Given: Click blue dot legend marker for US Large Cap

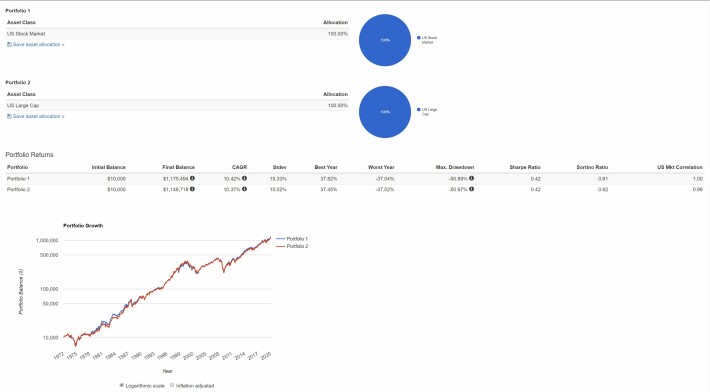Looking at the screenshot, I should tap(418, 110).
